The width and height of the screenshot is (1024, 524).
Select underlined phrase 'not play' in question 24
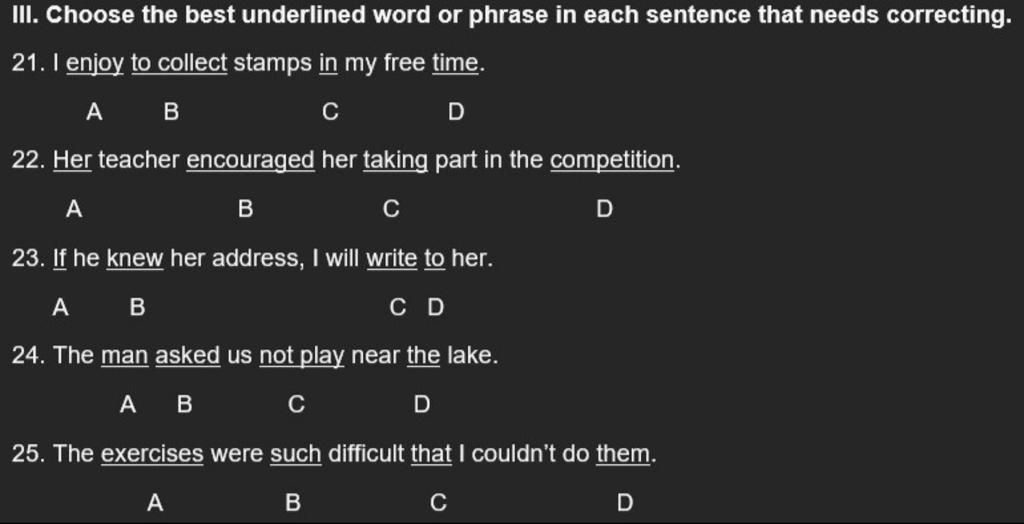pyautogui.click(x=302, y=357)
